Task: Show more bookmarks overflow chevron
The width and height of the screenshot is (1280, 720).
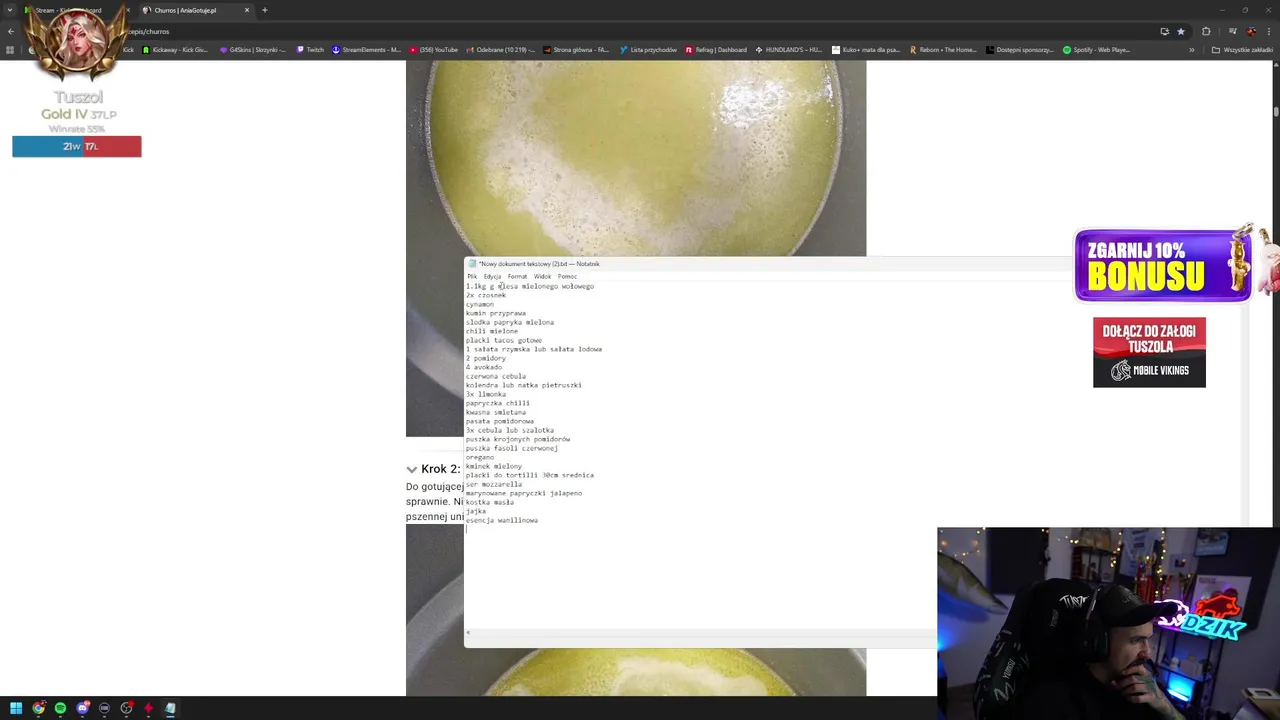Action: point(1191,50)
